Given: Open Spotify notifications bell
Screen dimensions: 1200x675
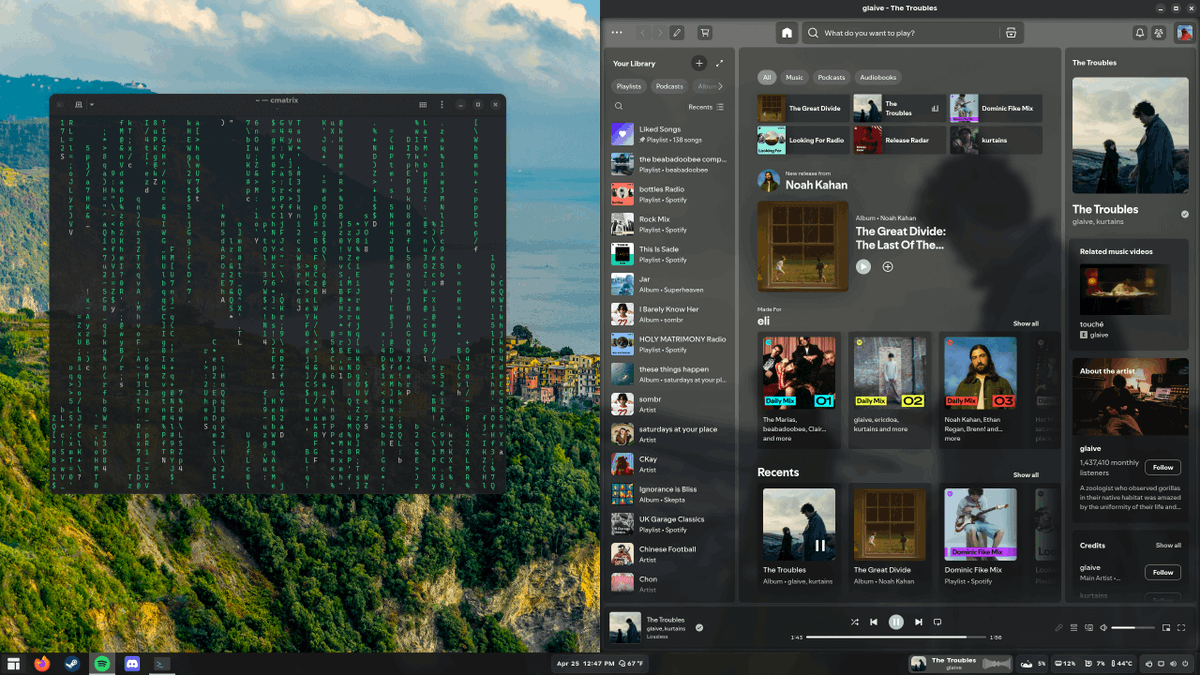Looking at the screenshot, I should [1139, 33].
